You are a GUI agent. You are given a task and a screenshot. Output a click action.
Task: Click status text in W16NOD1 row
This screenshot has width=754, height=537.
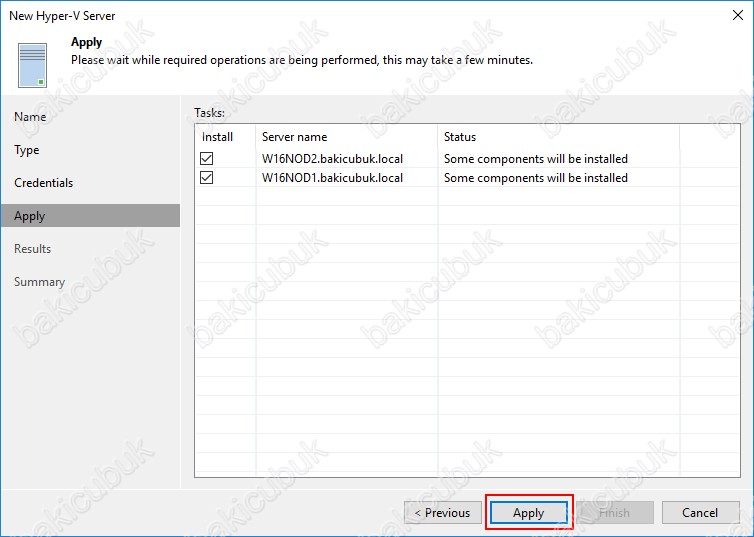click(536, 178)
